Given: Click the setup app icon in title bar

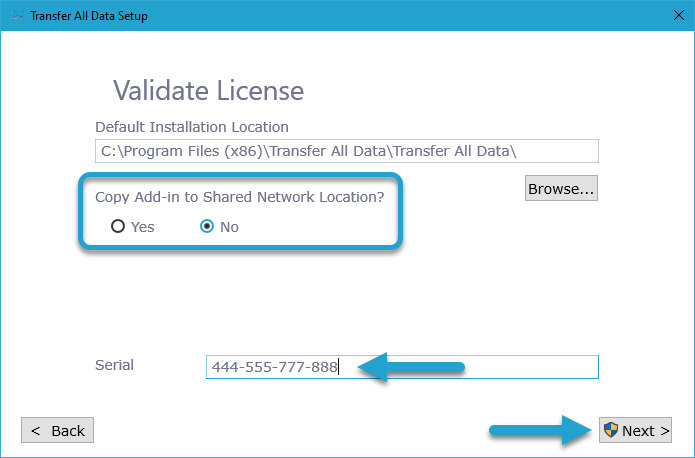Looking at the screenshot, I should point(16,16).
